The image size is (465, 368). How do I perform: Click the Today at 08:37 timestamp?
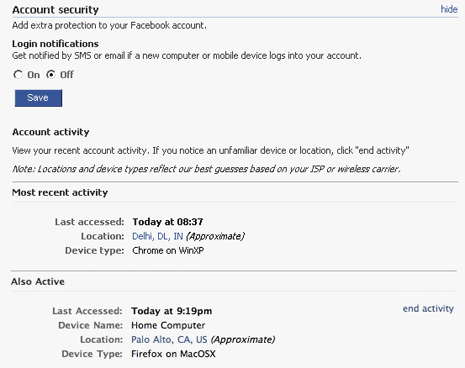(168, 222)
